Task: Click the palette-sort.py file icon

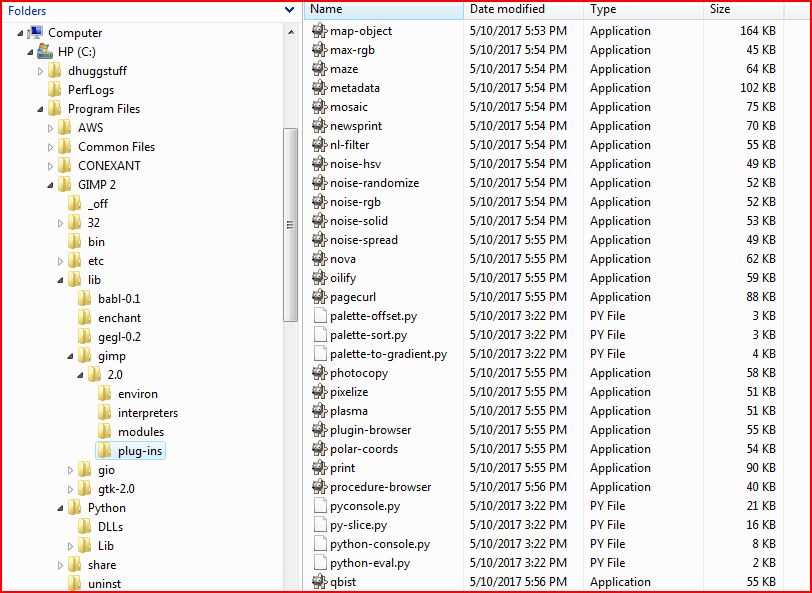Action: point(320,335)
